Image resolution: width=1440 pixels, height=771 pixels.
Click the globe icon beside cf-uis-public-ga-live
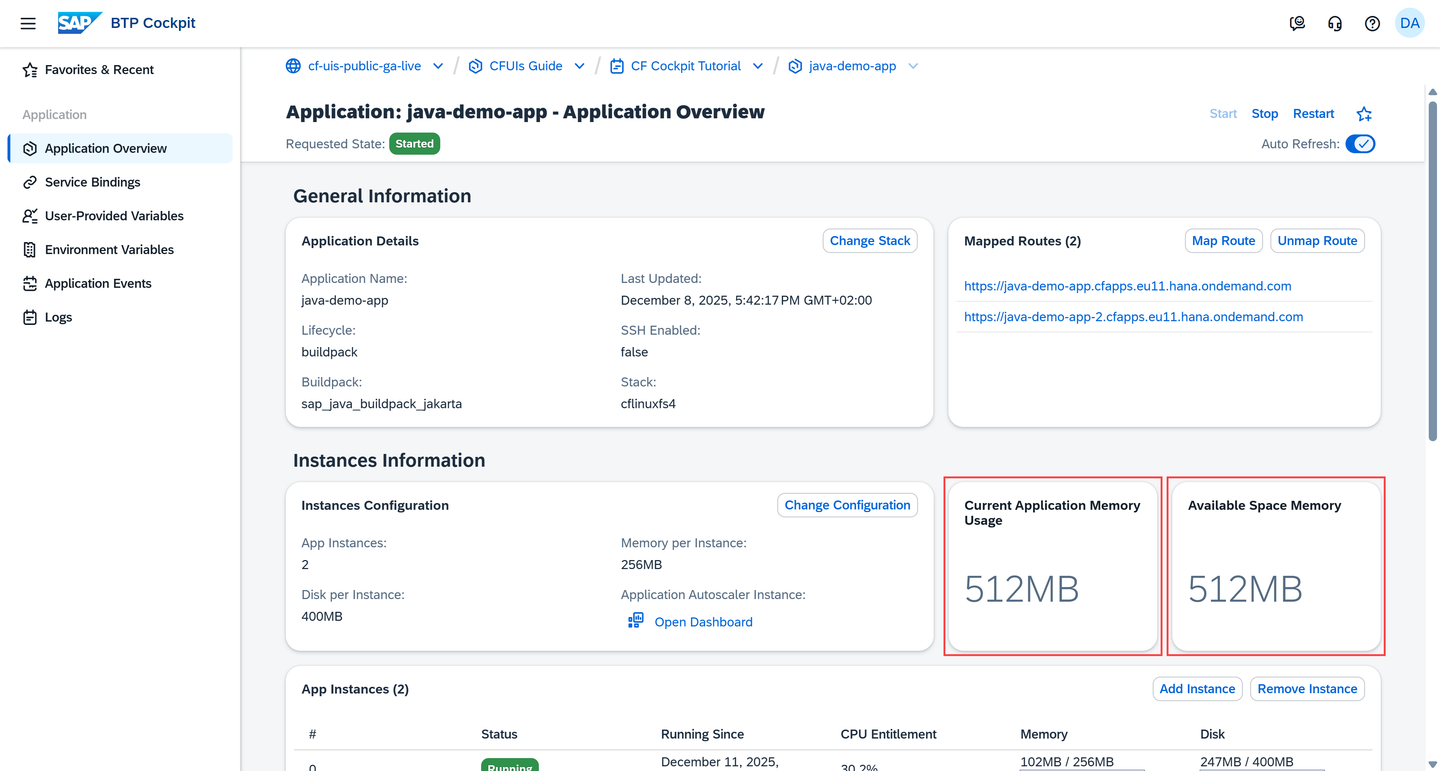coord(293,66)
